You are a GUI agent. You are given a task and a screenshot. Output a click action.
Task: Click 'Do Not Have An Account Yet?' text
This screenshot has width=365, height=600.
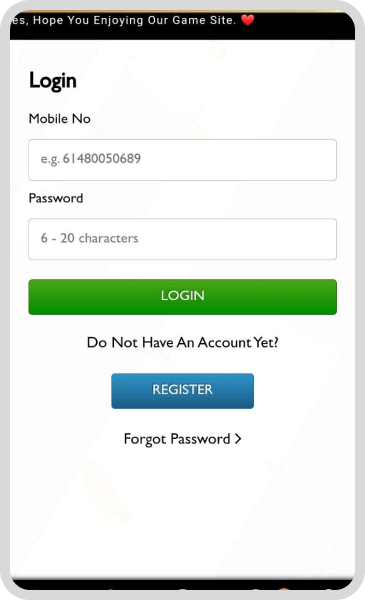tap(182, 342)
